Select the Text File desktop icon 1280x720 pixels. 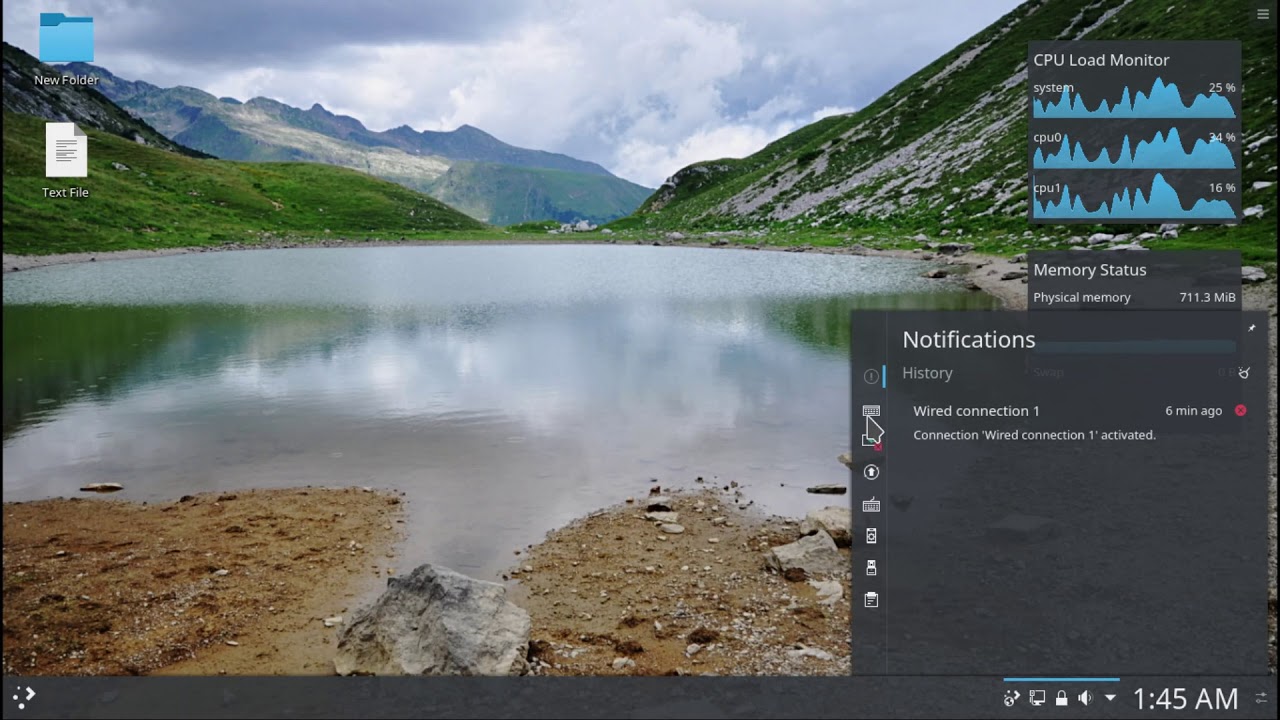click(x=66, y=160)
